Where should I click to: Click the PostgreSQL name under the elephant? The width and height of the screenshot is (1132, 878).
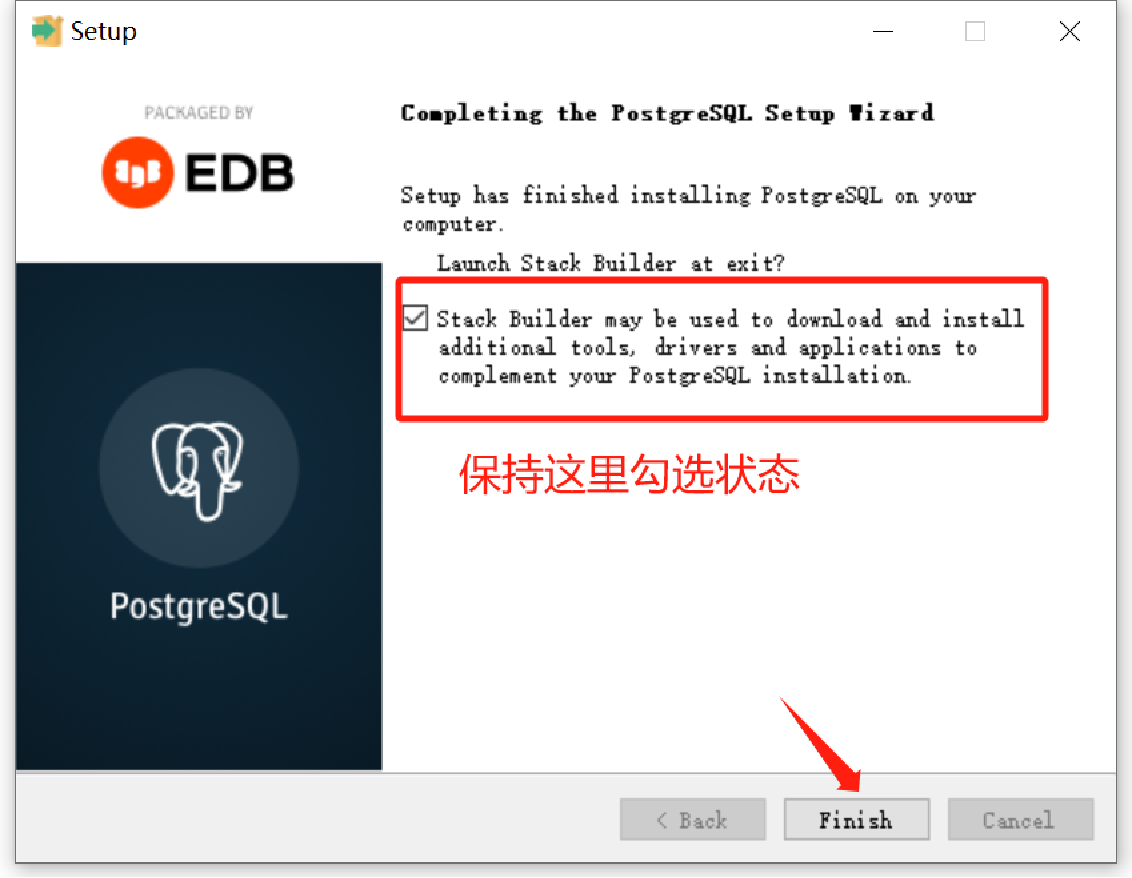199,606
